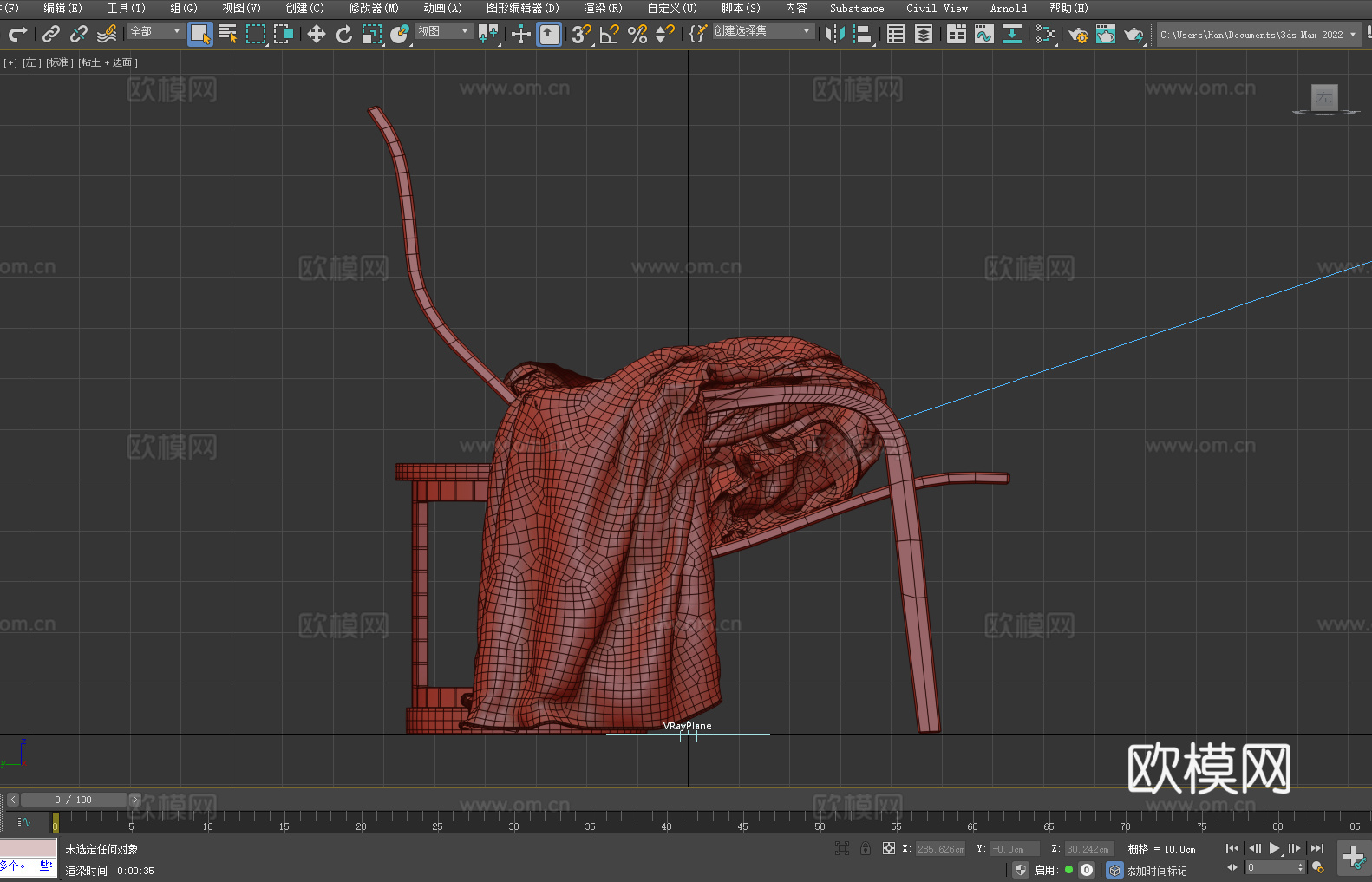Open Mini Curve Editor icon
This screenshot has height=882, width=1372.
[24, 821]
